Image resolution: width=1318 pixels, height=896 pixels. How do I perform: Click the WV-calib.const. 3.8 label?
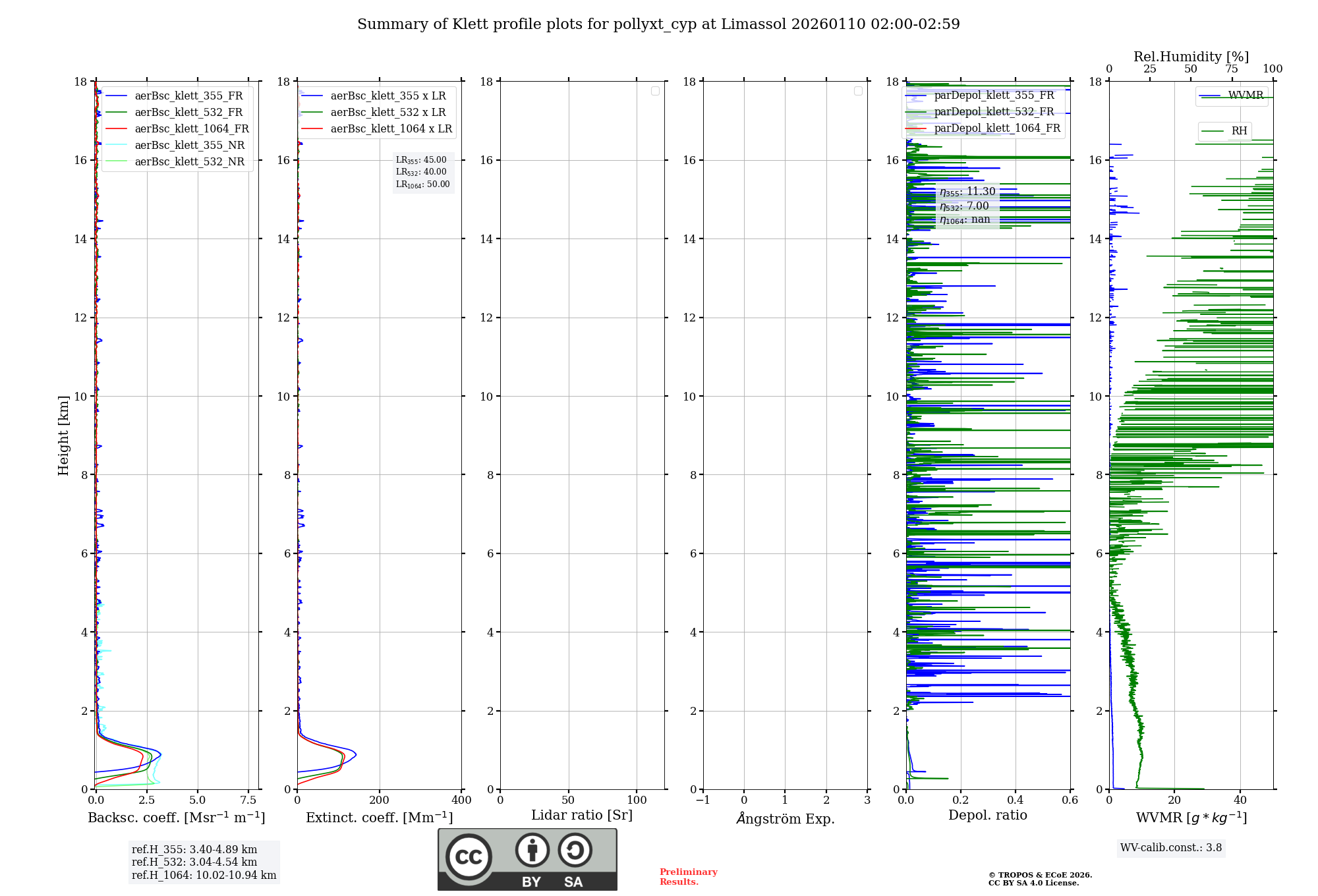tap(1171, 848)
